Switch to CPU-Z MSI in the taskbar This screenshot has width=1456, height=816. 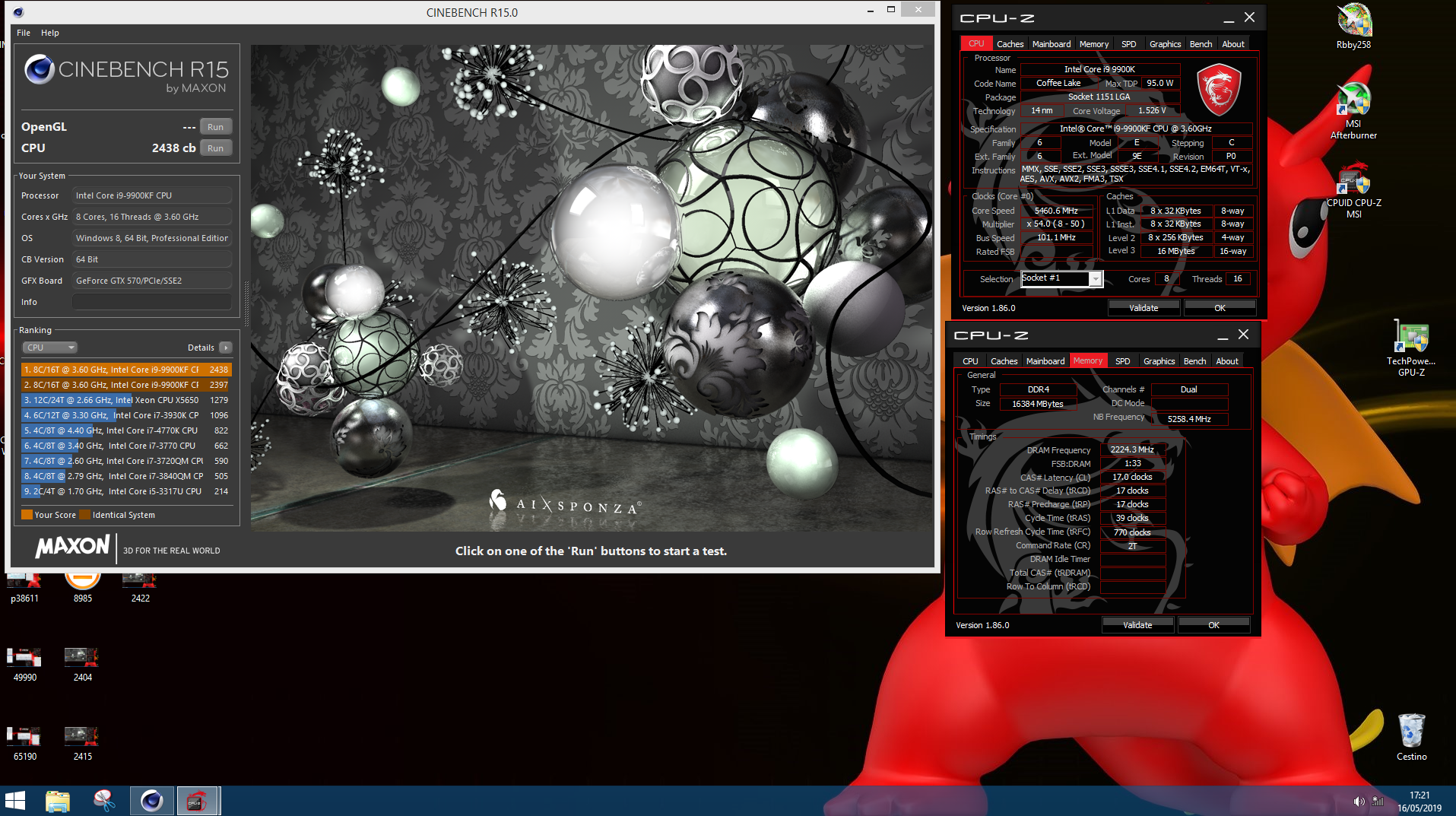(x=198, y=801)
